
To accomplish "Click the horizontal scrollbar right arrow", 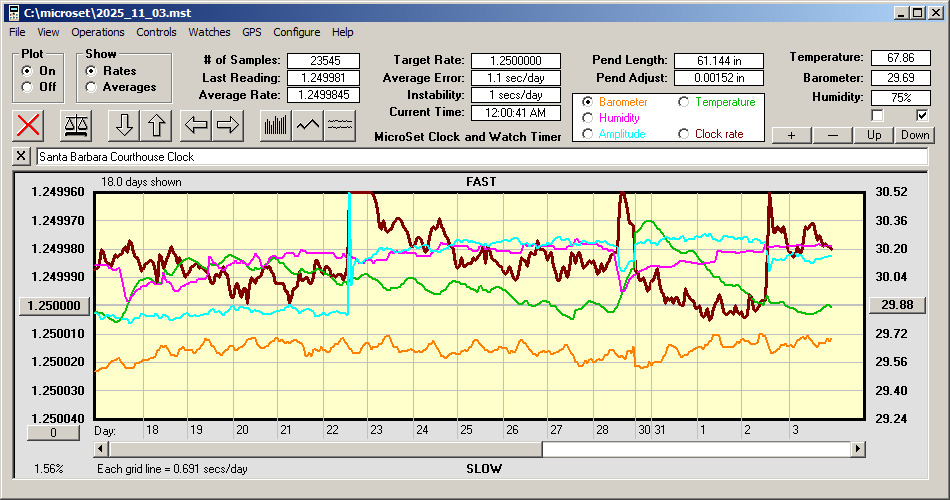I will tap(858, 450).
